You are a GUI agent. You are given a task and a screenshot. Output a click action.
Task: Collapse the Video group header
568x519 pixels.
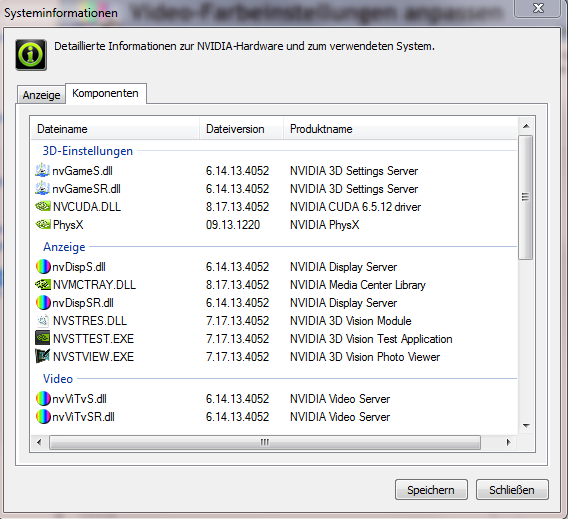coord(58,379)
